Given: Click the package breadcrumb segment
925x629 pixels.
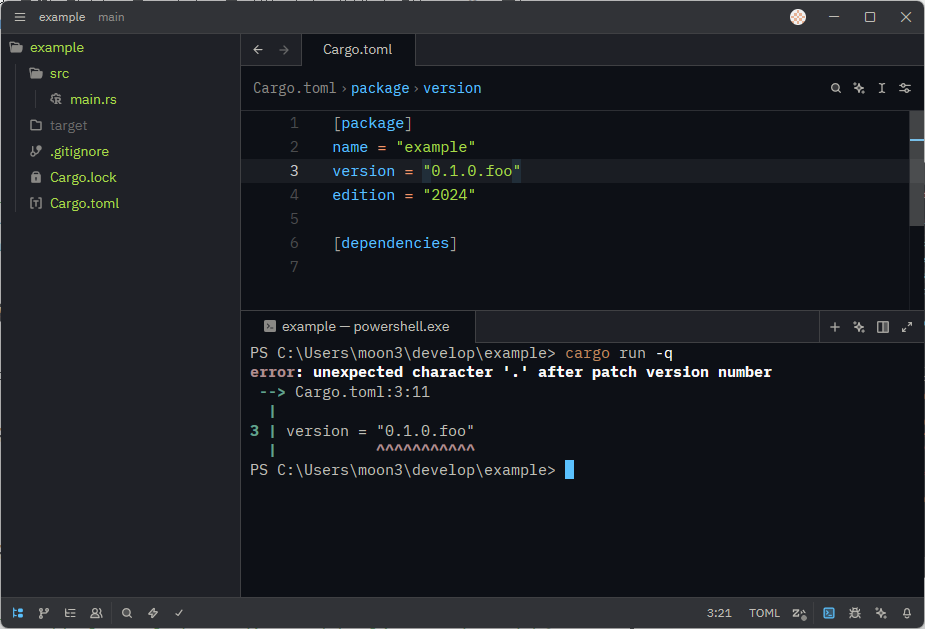Looking at the screenshot, I should point(380,88).
